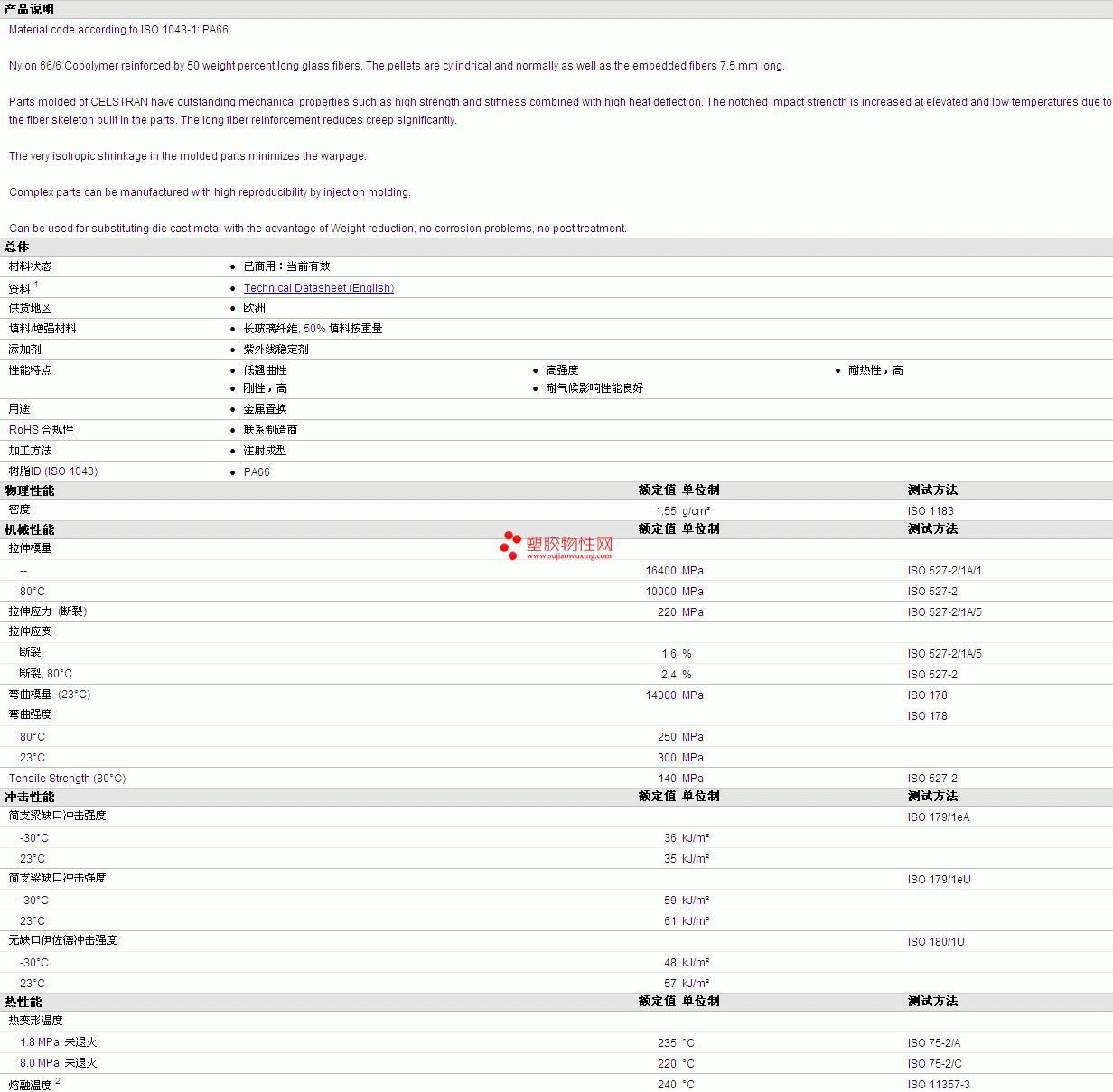Select the 树脂ID (ISO 1043) row label
This screenshot has height=1092, width=1113.
pyautogui.click(x=53, y=471)
